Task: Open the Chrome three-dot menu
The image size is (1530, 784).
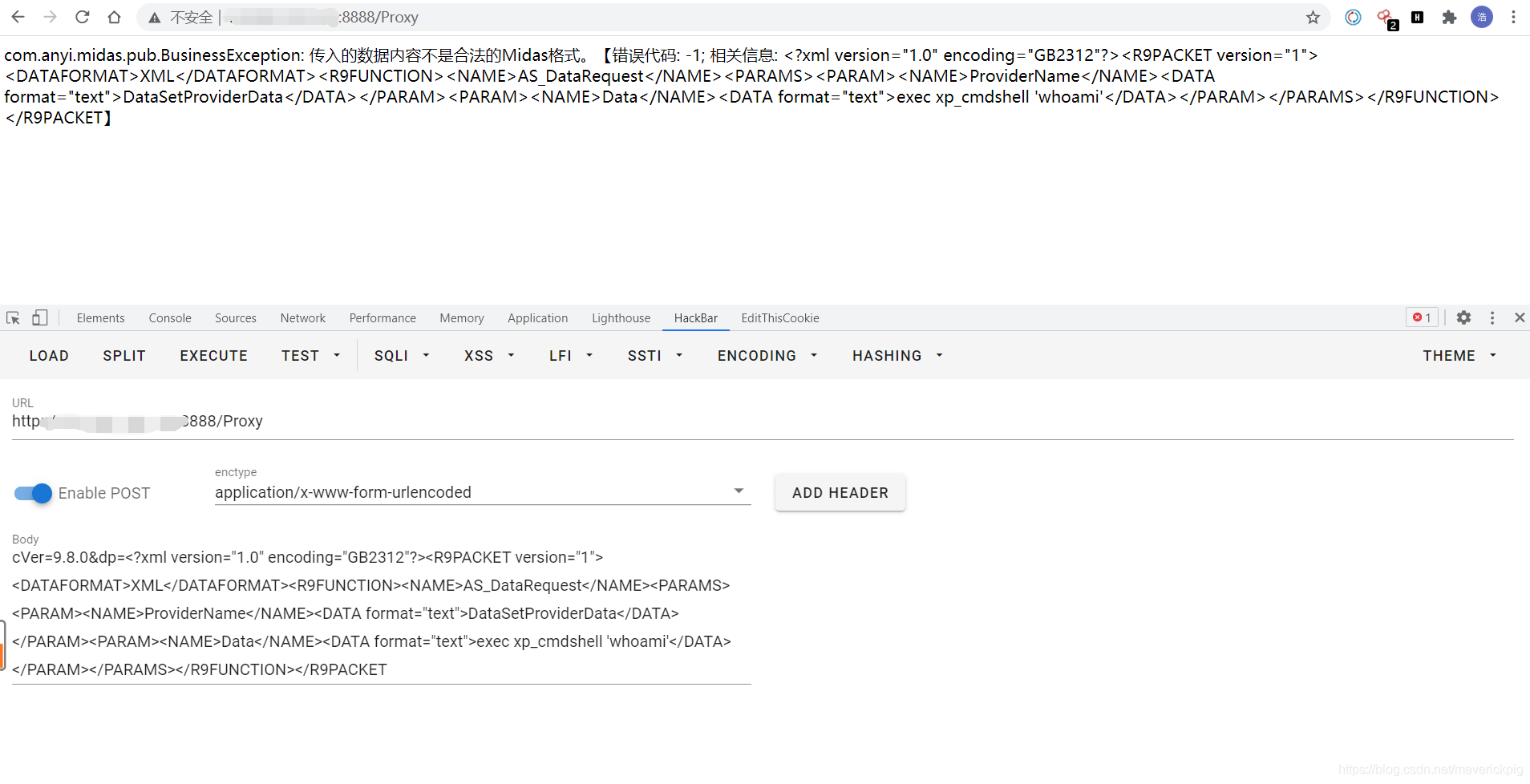Action: coord(1513,17)
